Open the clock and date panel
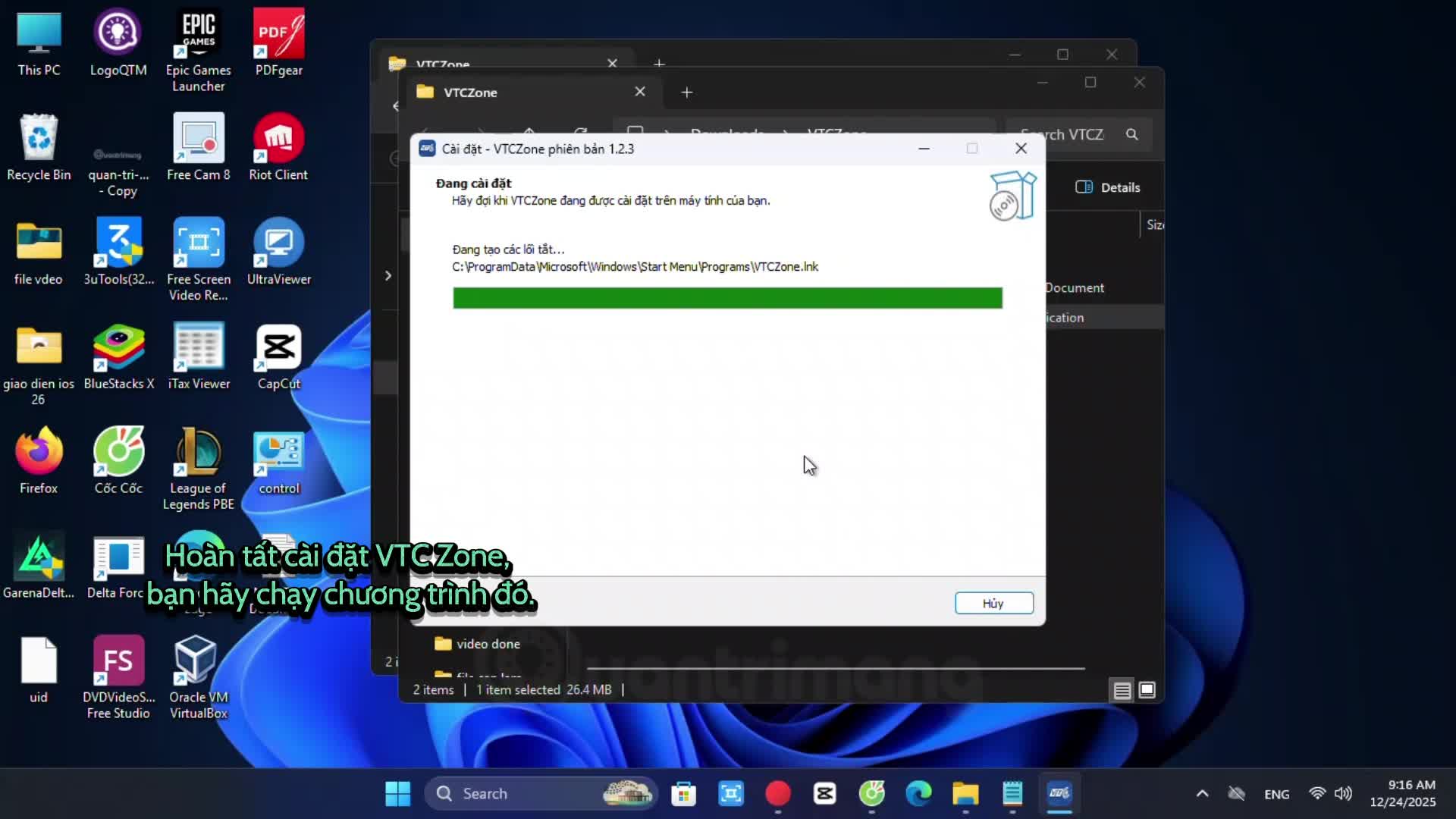The width and height of the screenshot is (1456, 819). [1403, 794]
